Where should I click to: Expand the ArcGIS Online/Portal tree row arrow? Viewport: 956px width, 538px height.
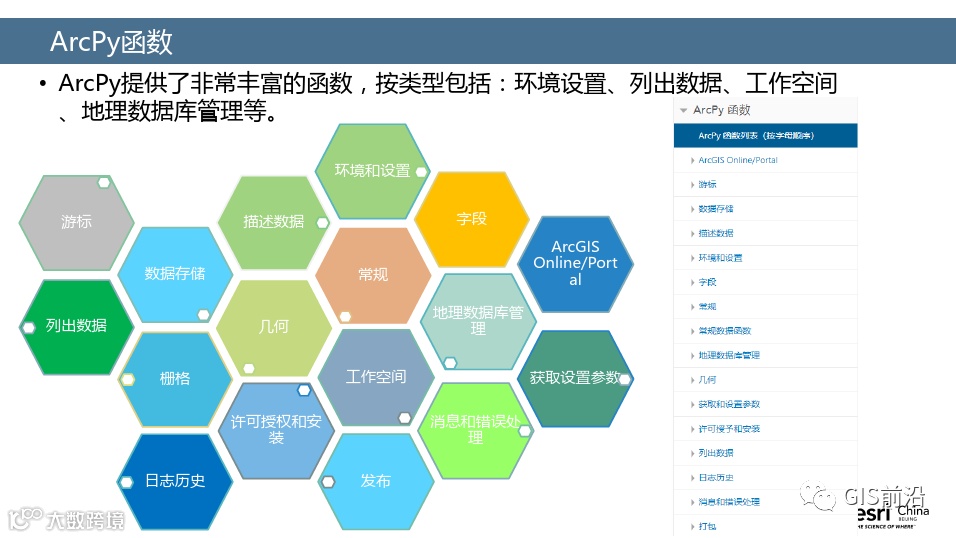click(693, 160)
